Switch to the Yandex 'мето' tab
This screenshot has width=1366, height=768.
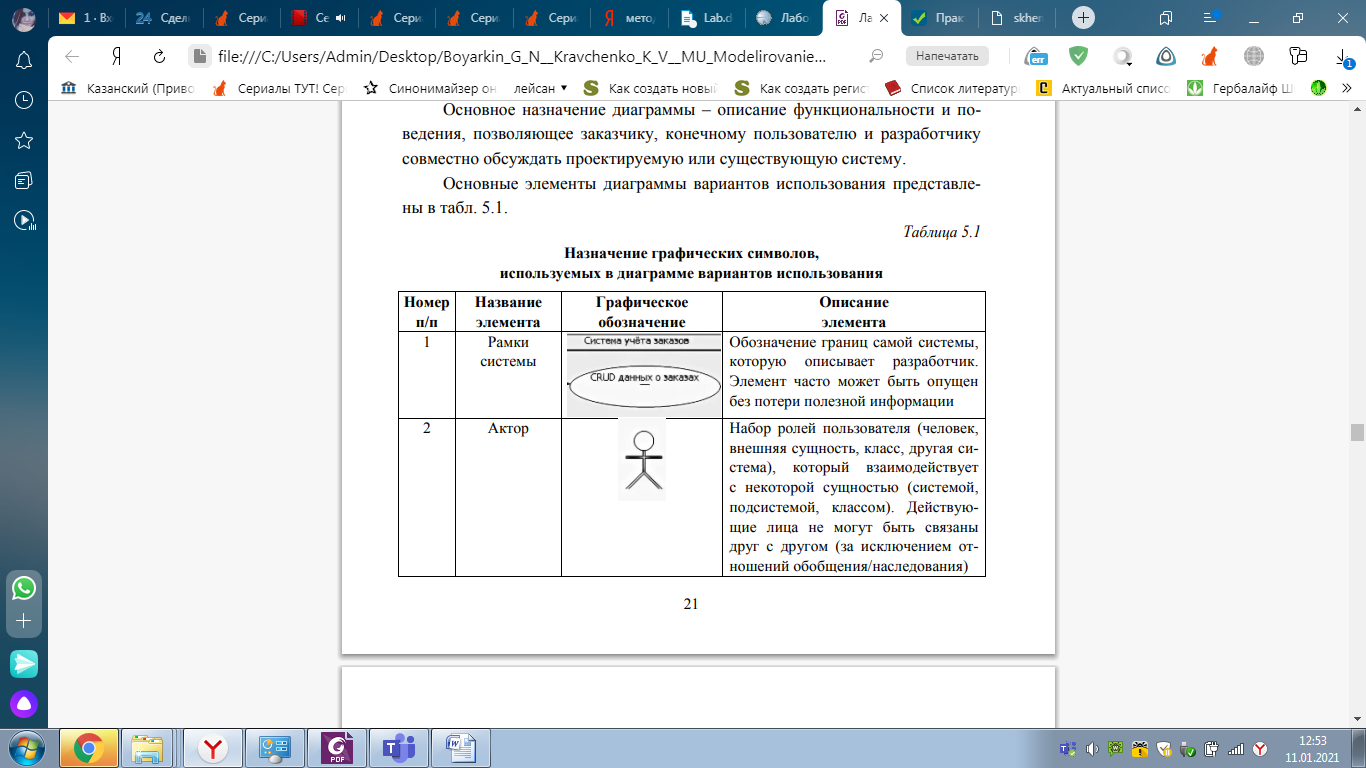click(631, 17)
